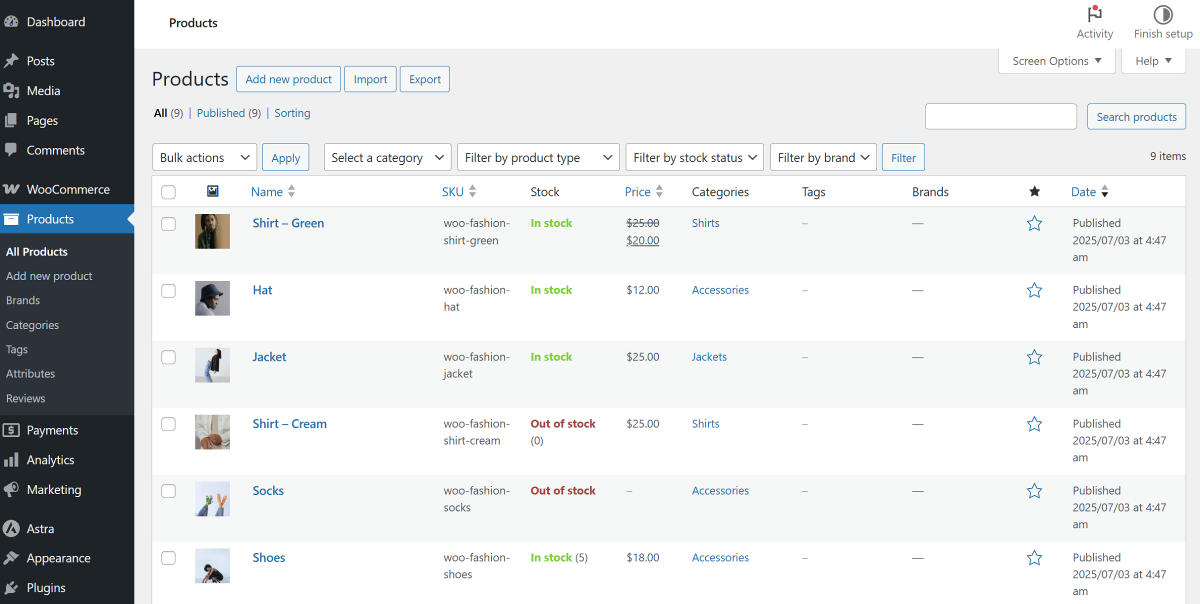1200x604 pixels.
Task: Select the Hat product checkbox
Action: click(168, 291)
